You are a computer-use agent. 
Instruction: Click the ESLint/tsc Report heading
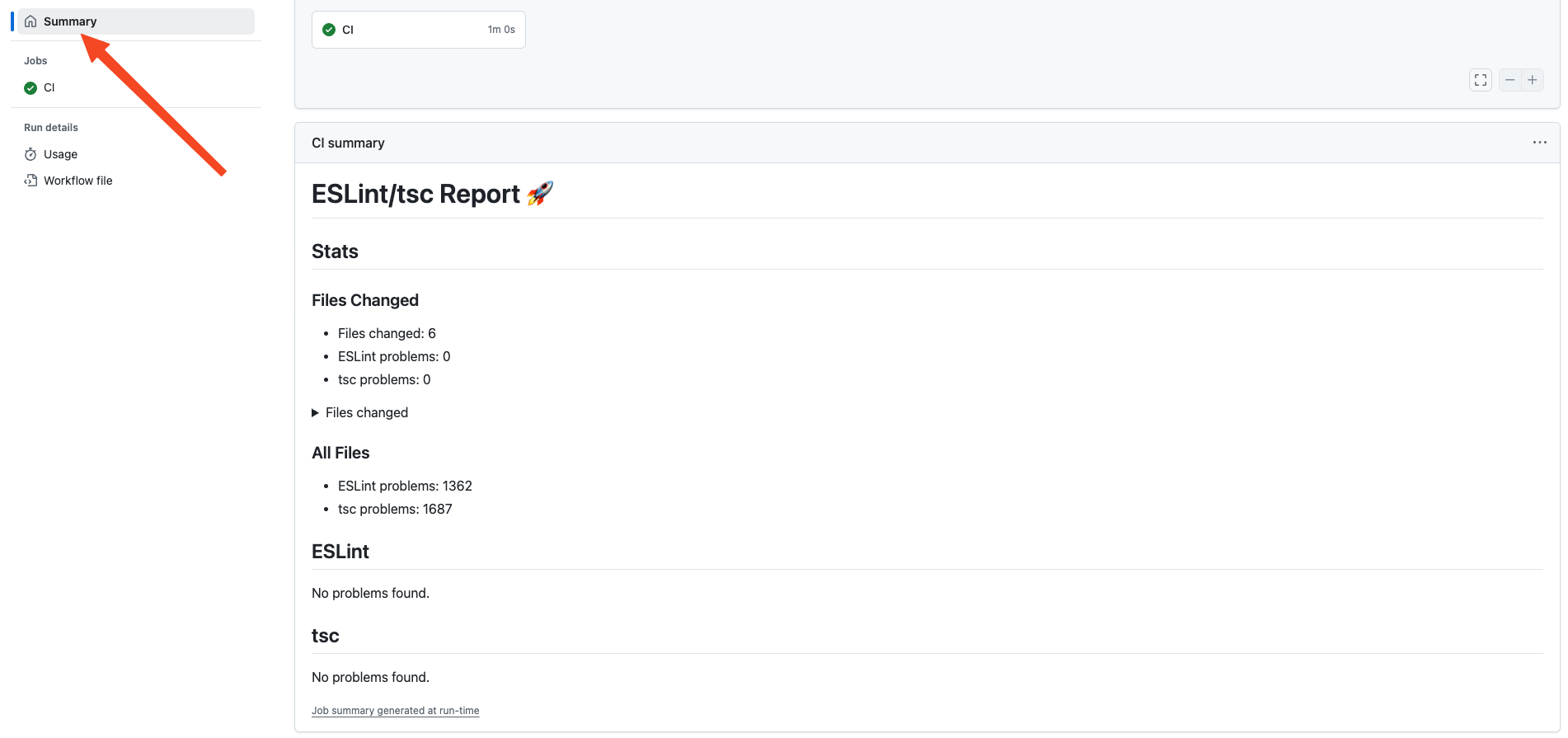[x=415, y=194]
